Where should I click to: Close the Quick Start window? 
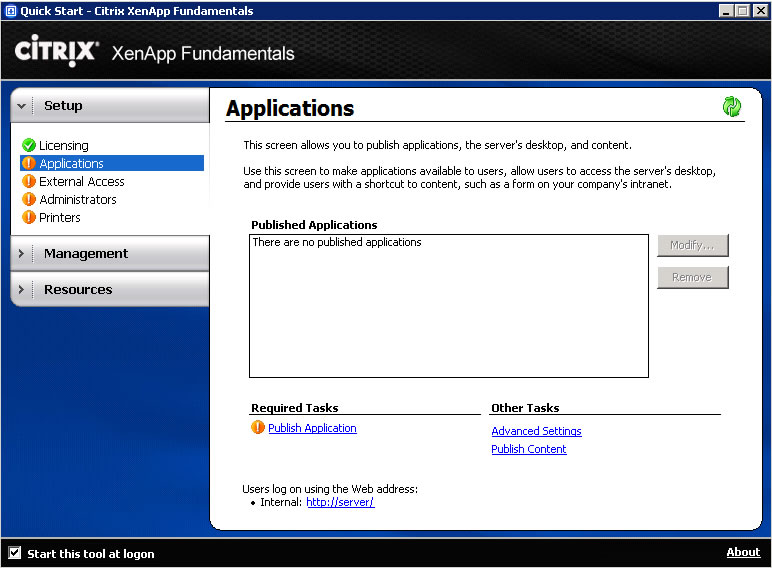[760, 11]
